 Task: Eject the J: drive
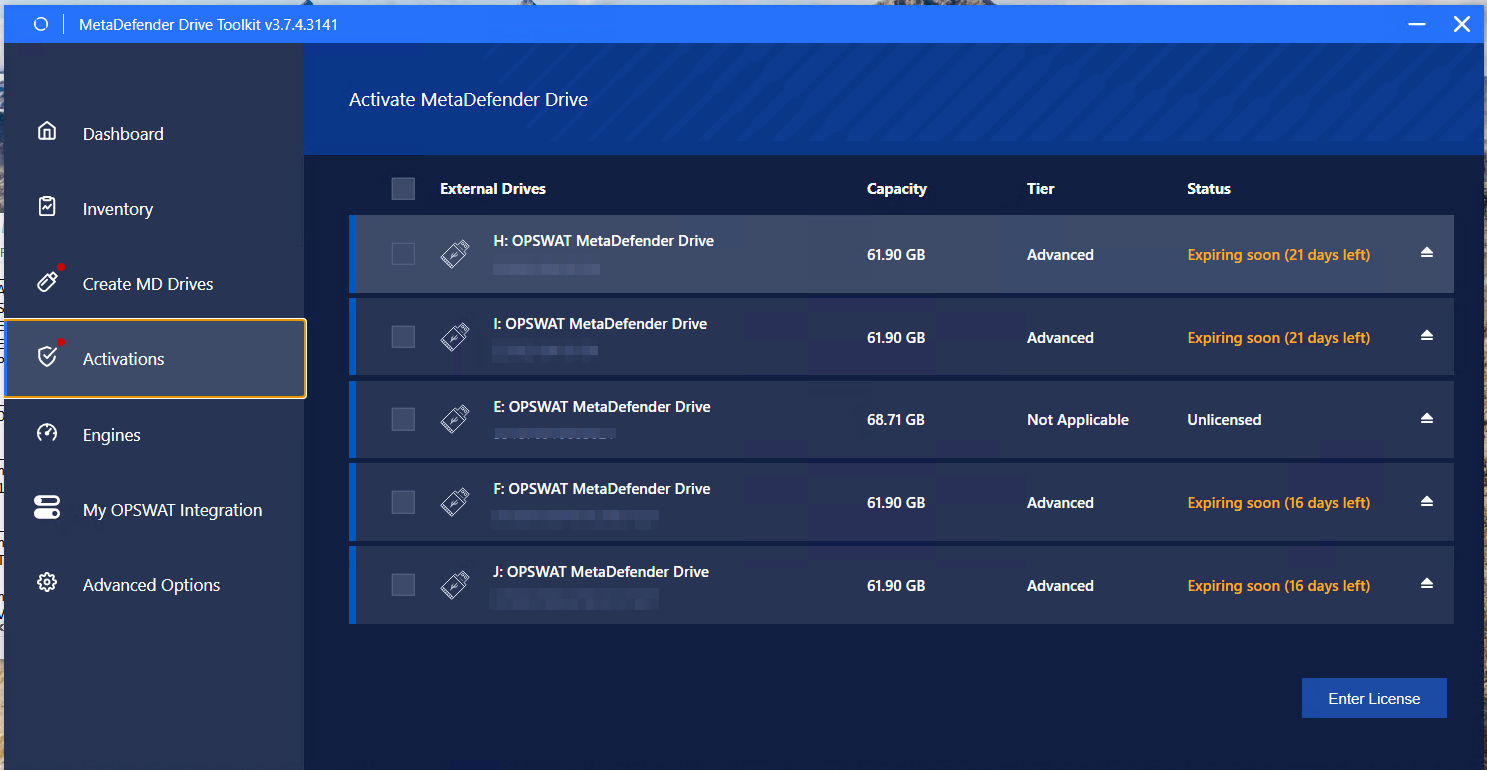click(x=1427, y=584)
